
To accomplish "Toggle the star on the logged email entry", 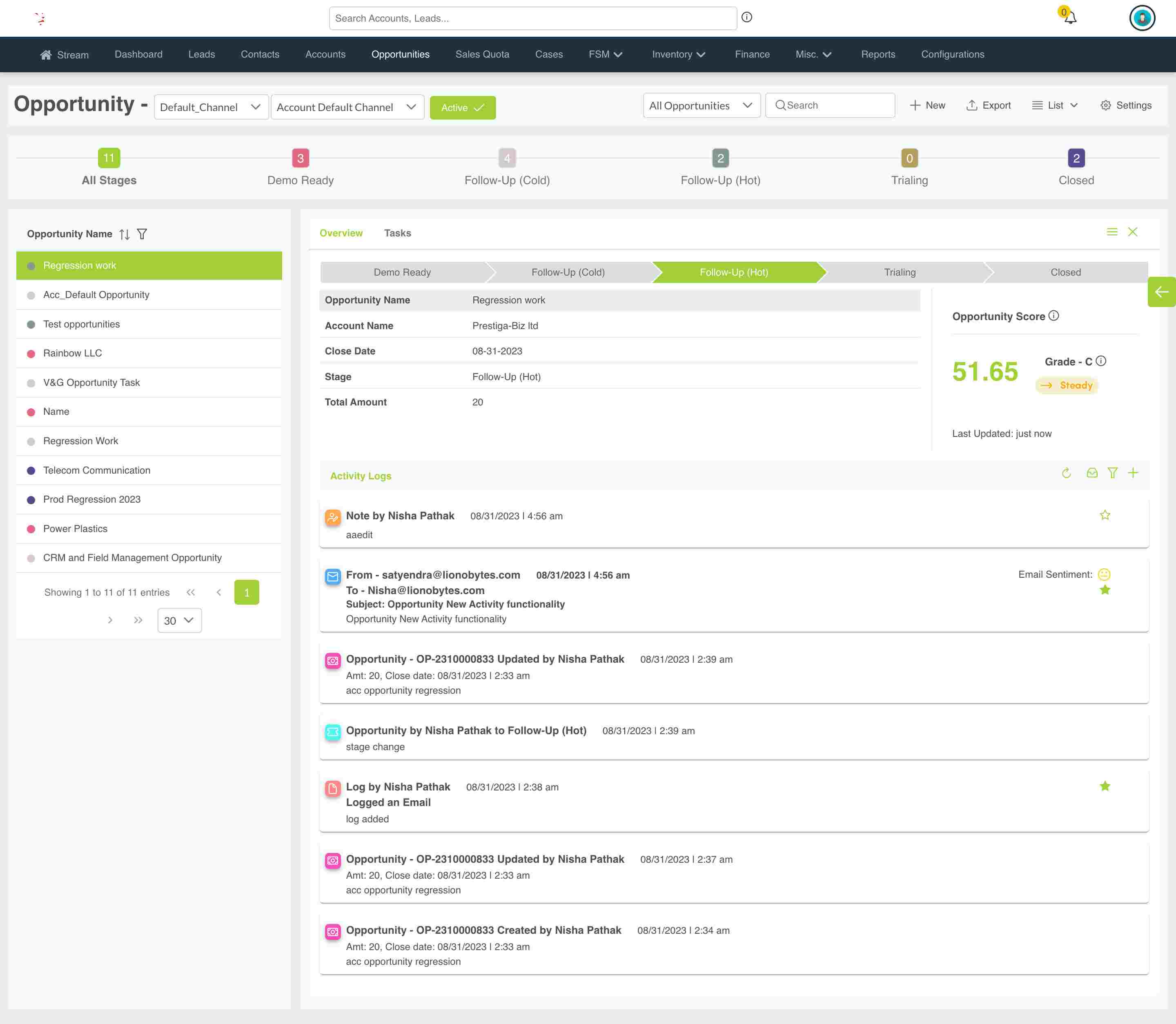I will click(1105, 786).
